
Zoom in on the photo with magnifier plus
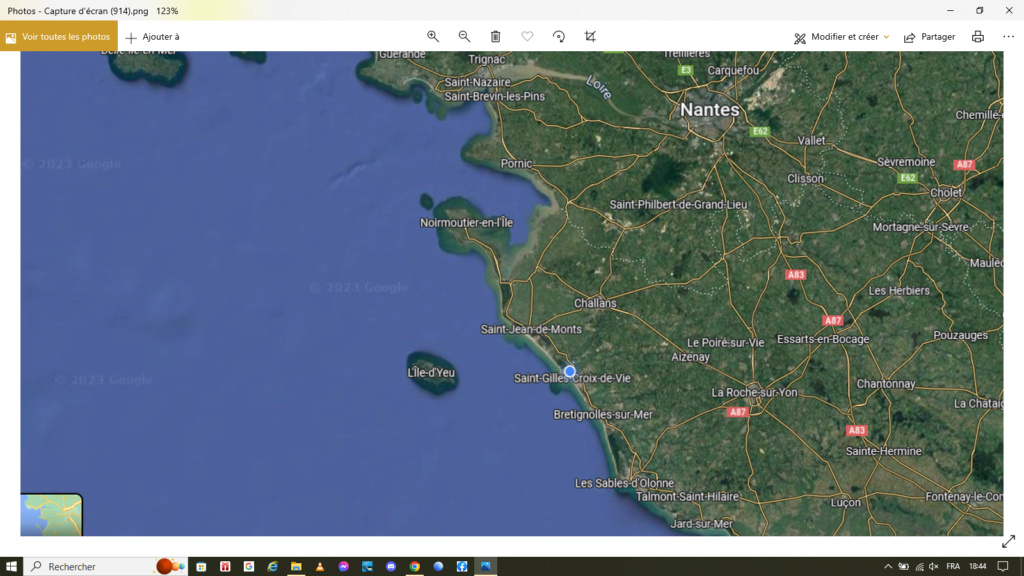coord(432,37)
